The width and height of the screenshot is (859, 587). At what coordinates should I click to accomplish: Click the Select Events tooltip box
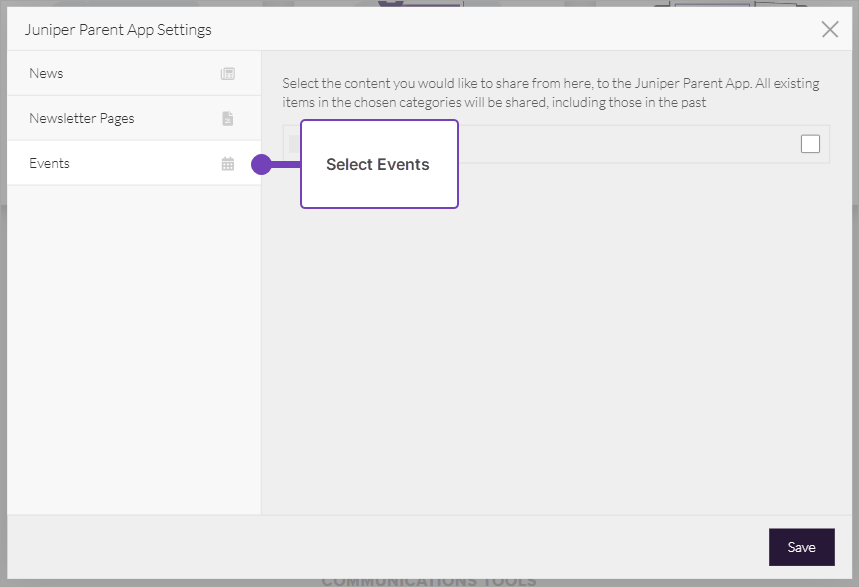coord(378,165)
